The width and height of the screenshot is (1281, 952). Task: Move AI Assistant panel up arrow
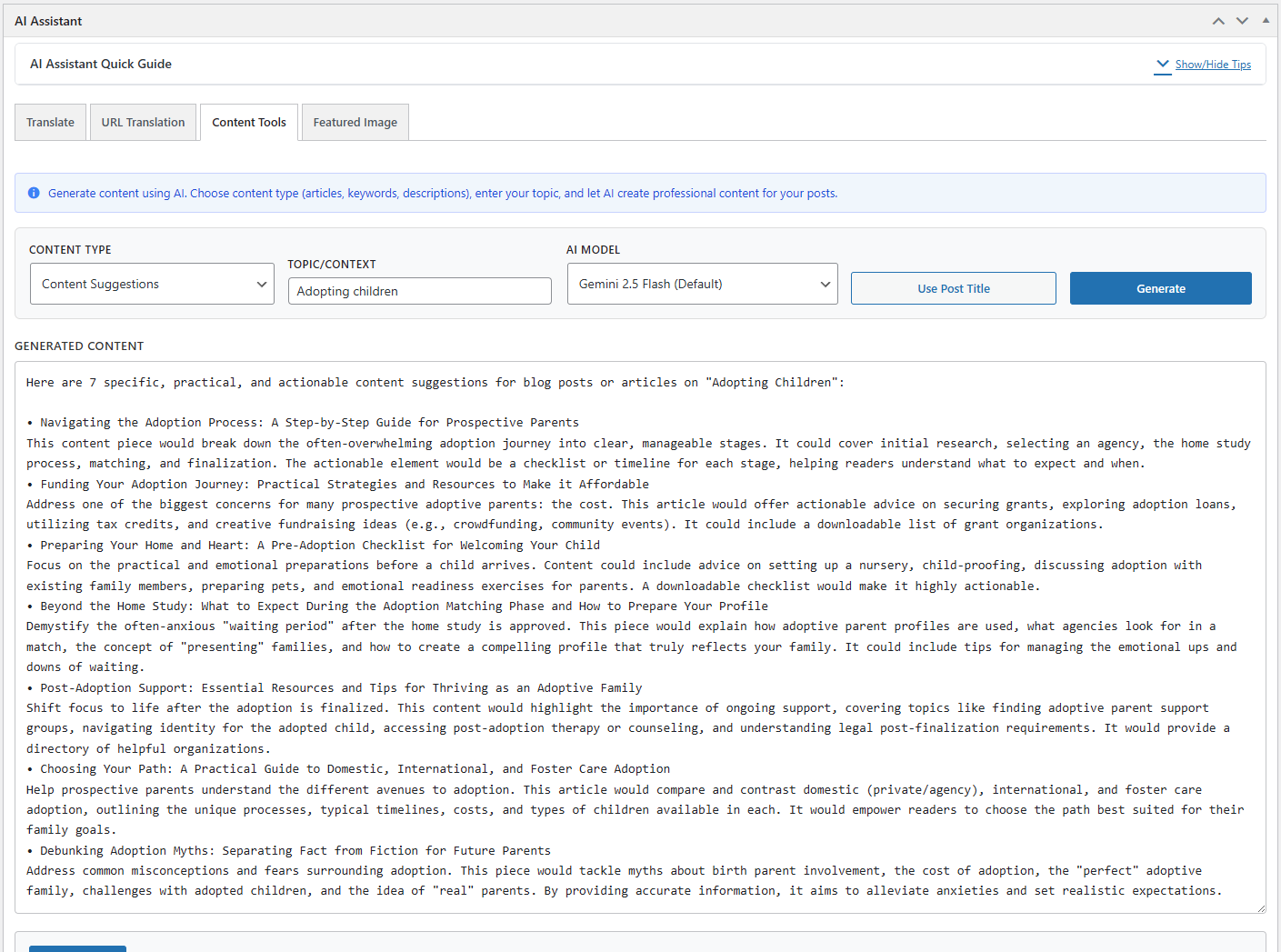click(1218, 21)
